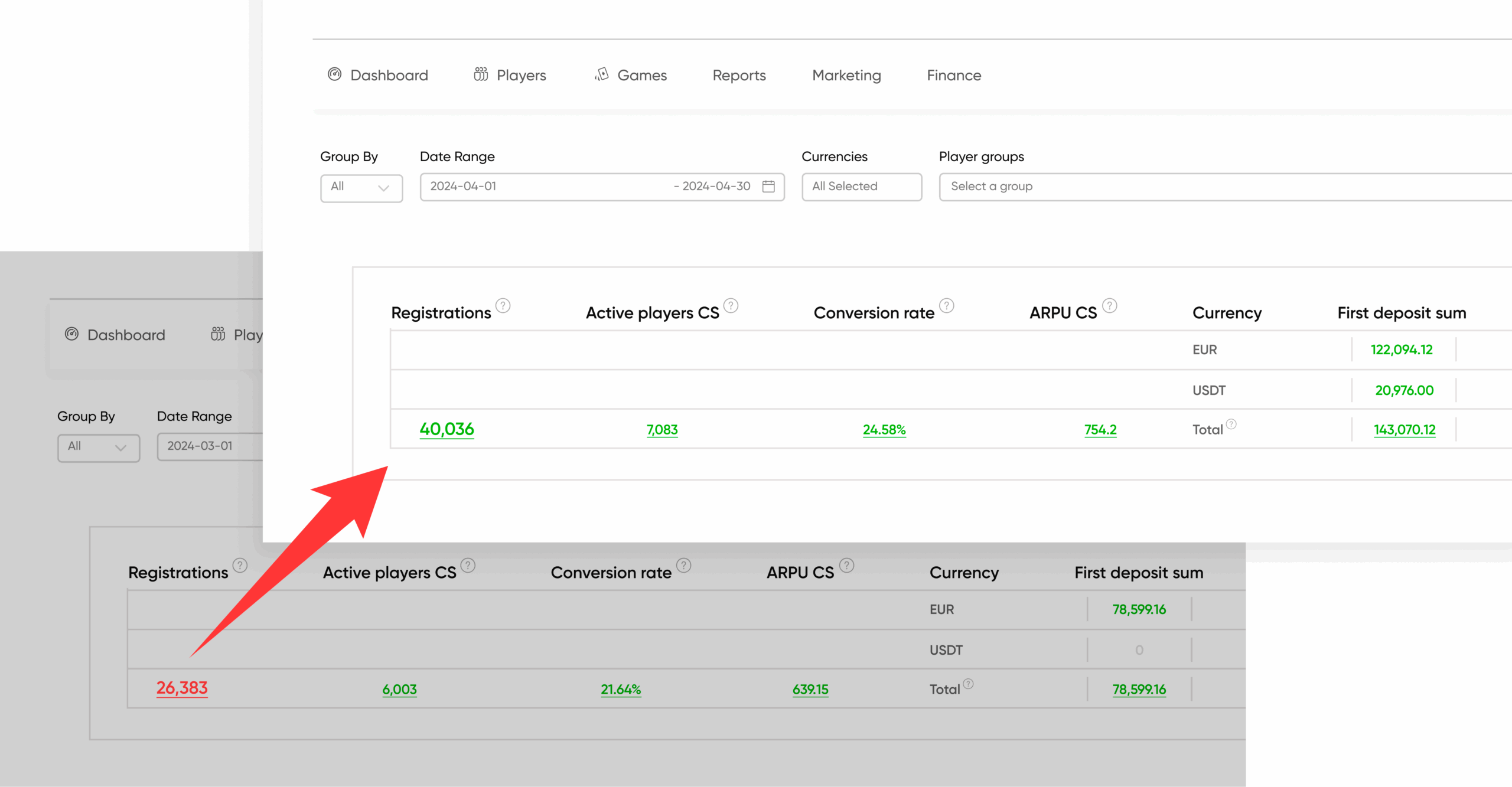Expand the Group By All dropdown
The width and height of the screenshot is (1512, 787).
point(361,187)
